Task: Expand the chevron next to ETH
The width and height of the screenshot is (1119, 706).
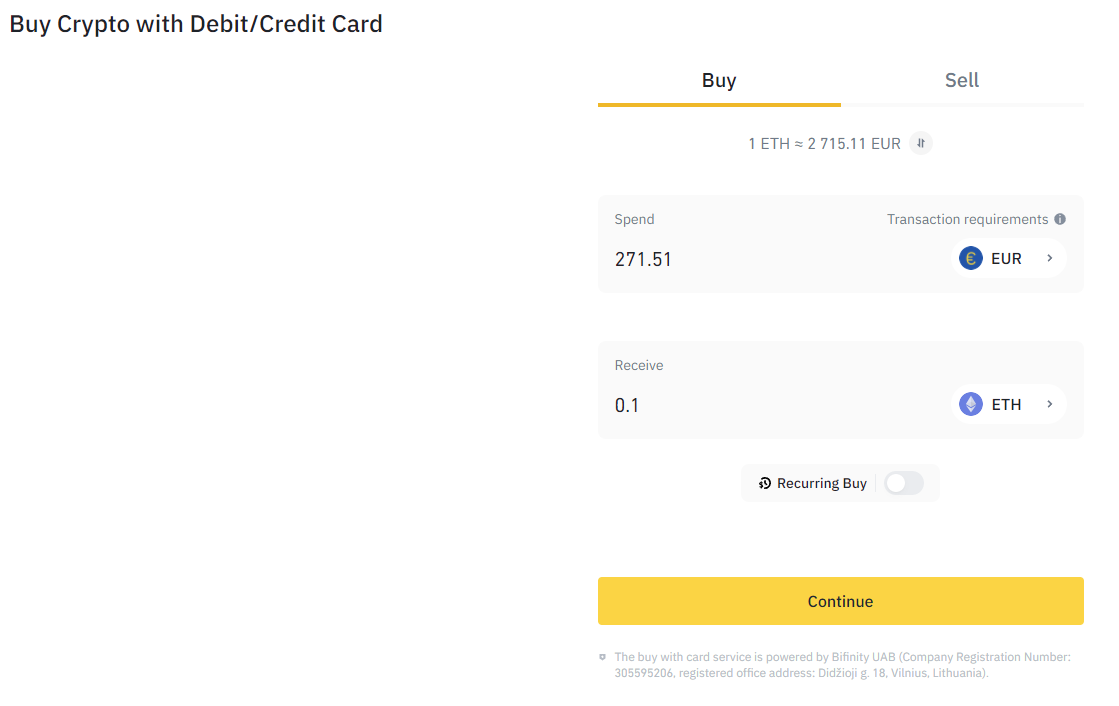Action: click(x=1050, y=404)
